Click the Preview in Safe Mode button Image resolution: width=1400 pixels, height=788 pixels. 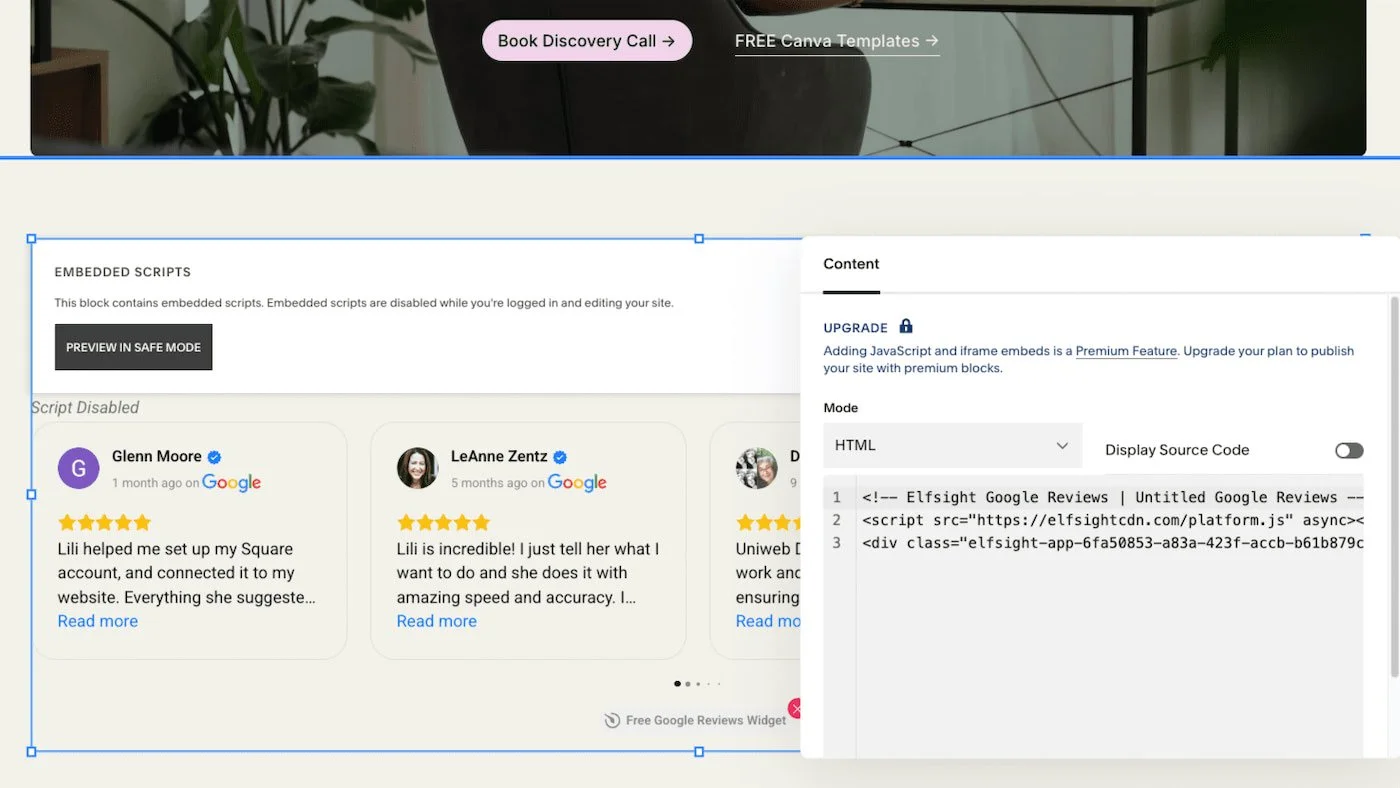(x=133, y=347)
